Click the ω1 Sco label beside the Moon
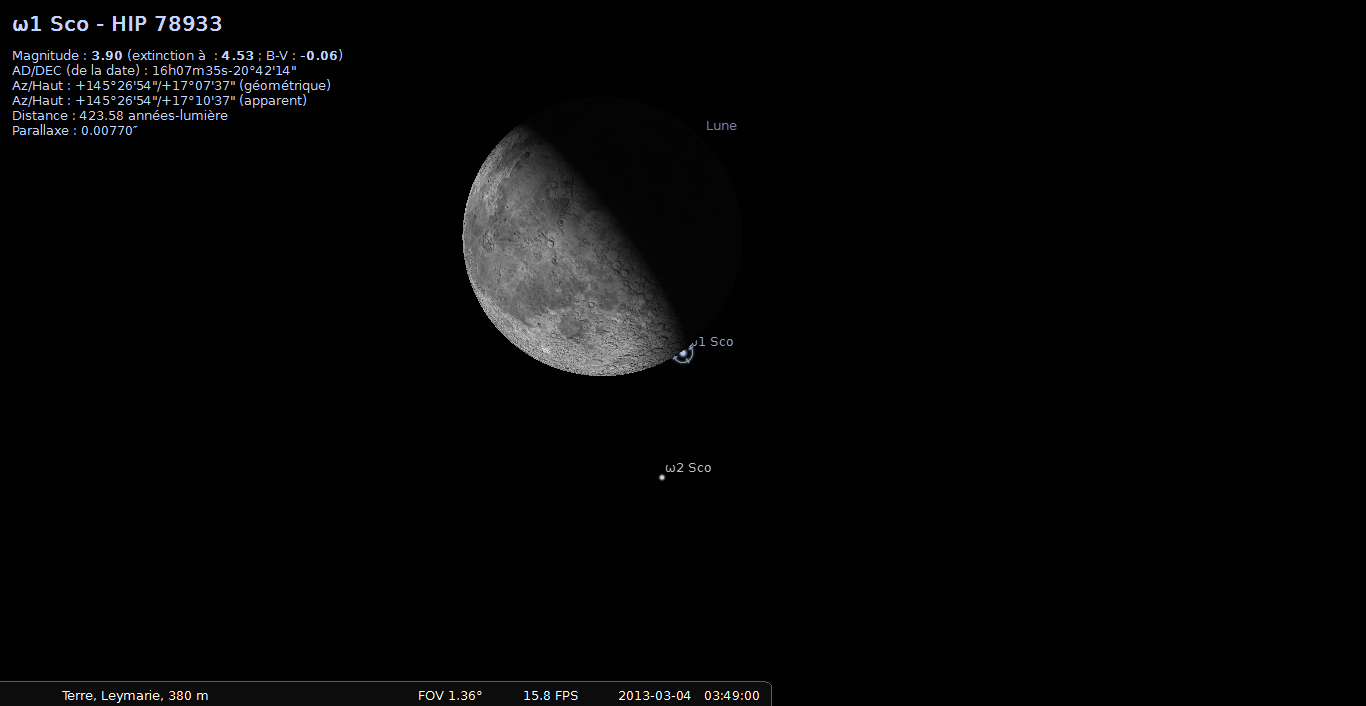The height and width of the screenshot is (706, 1366). pos(714,342)
